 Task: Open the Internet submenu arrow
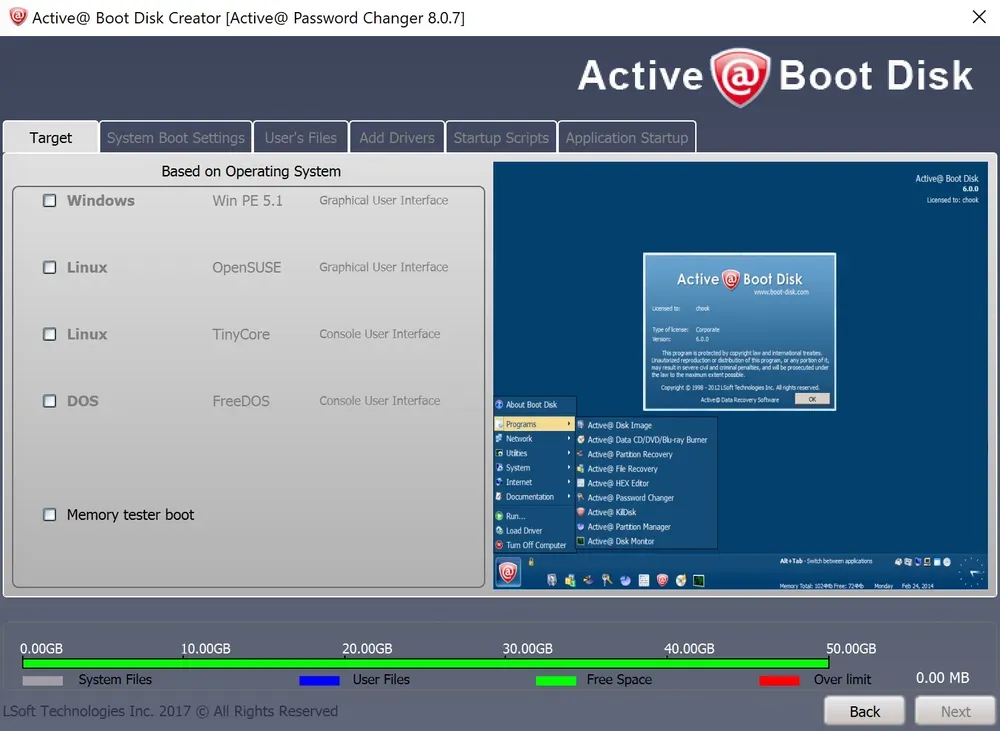tap(570, 482)
